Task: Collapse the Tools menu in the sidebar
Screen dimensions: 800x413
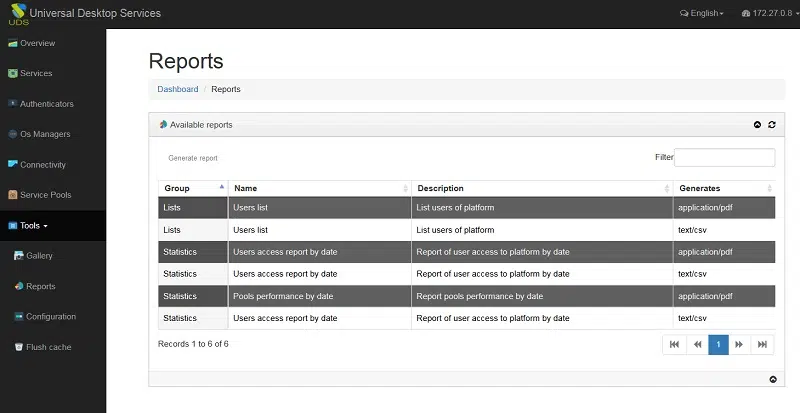Action: click(28, 226)
